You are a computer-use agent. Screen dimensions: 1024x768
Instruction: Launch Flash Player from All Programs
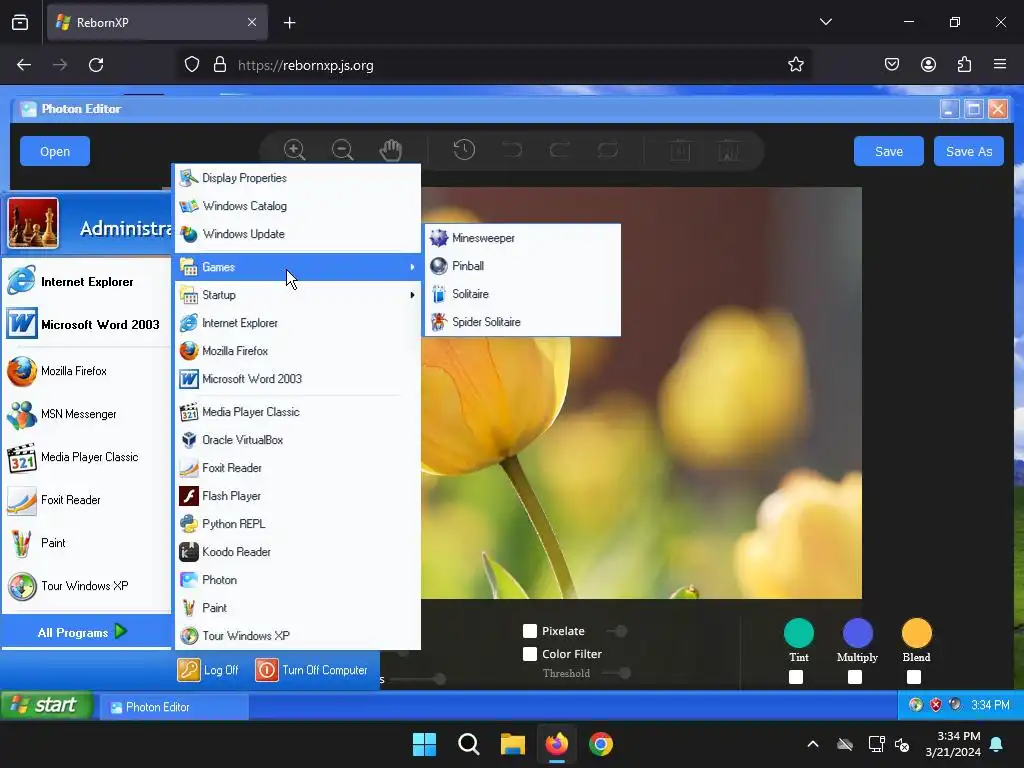pyautogui.click(x=297, y=496)
